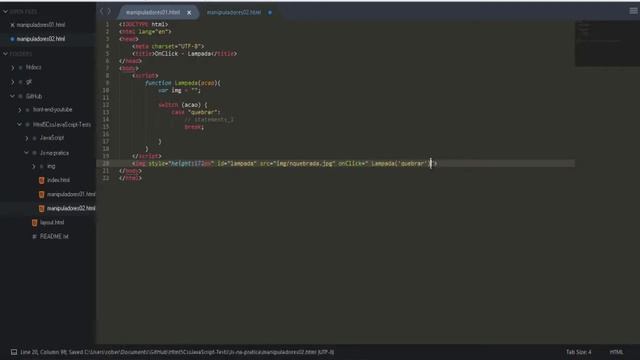The height and width of the screenshot is (360, 640).
Task: Open manipuladores02.html from the folder tree
Action: [x=71, y=209]
